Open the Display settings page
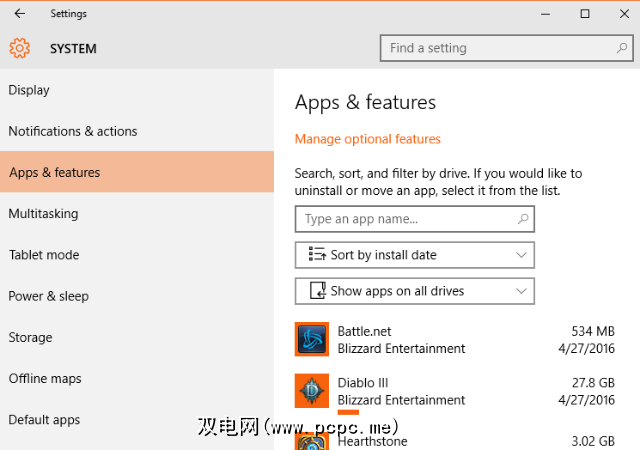Viewport: 640px width, 450px height. tap(30, 90)
